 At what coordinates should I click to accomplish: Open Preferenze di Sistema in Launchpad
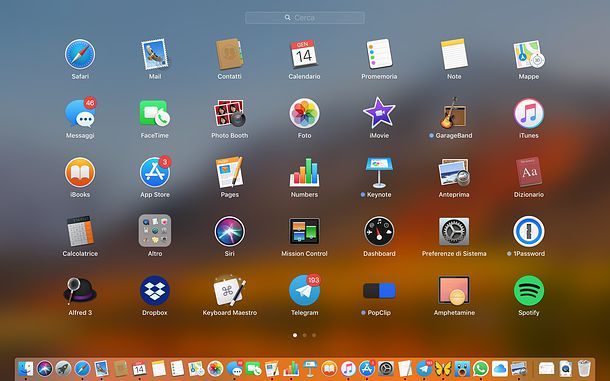point(454,232)
